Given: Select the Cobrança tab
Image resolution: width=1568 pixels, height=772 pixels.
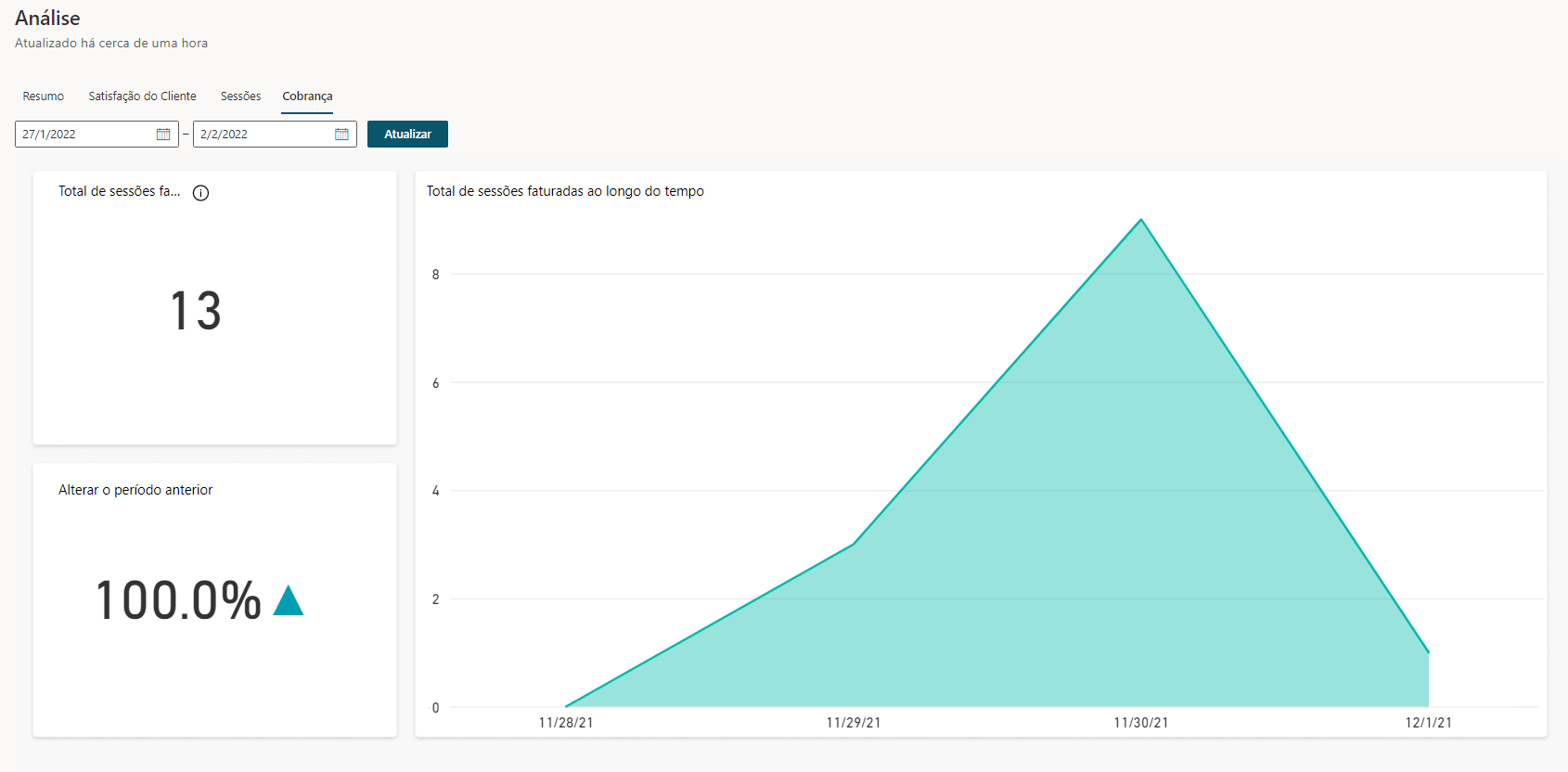Looking at the screenshot, I should pyautogui.click(x=307, y=96).
